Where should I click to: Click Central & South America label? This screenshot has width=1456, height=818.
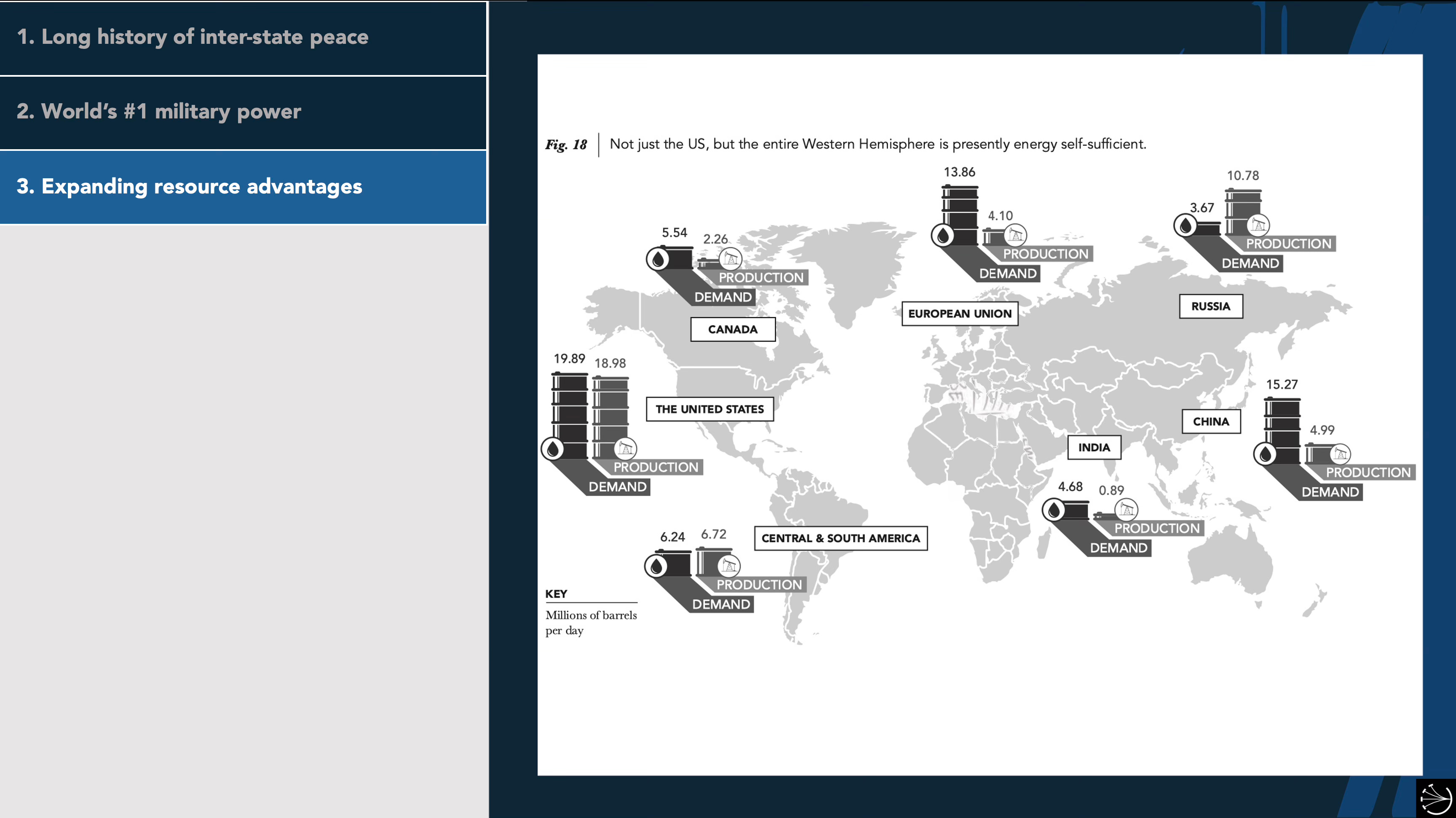840,538
